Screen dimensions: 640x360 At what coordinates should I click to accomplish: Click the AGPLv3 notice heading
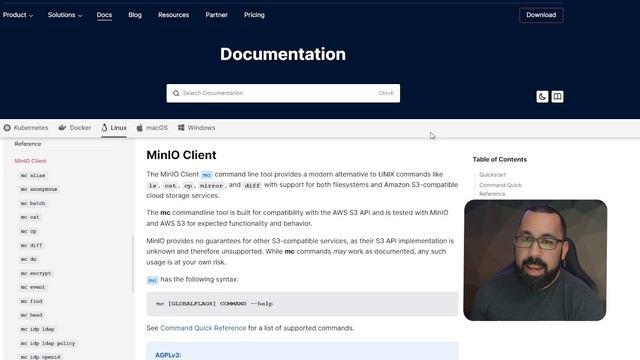(x=168, y=355)
